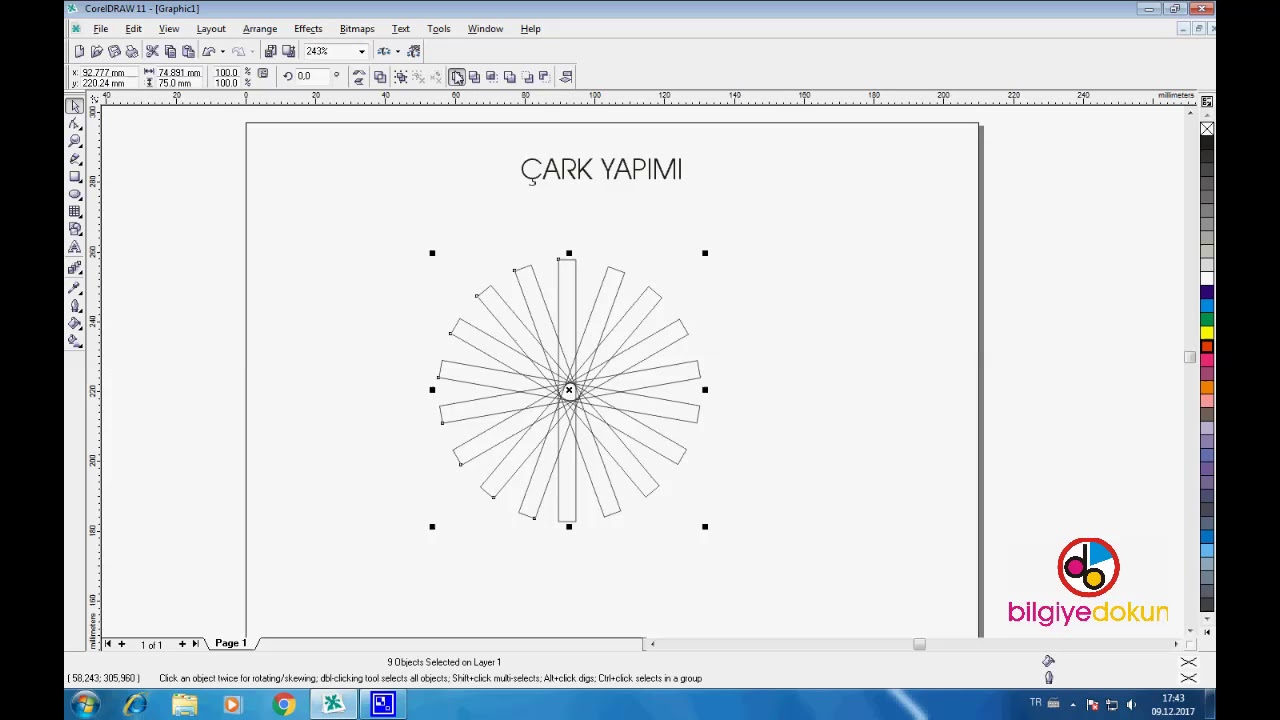Expand the Undo history dropdown arrow
Image resolution: width=1280 pixels, height=720 pixels.
[222, 51]
